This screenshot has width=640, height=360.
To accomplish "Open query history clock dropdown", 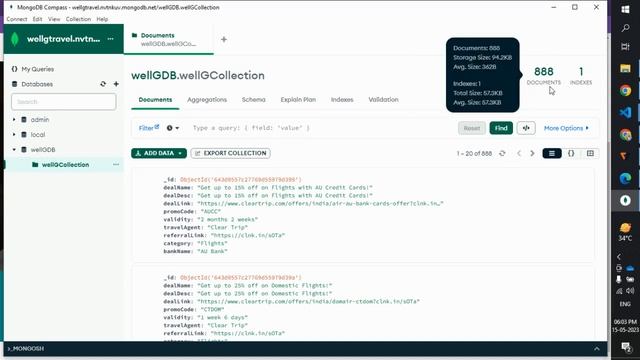I will [173, 128].
